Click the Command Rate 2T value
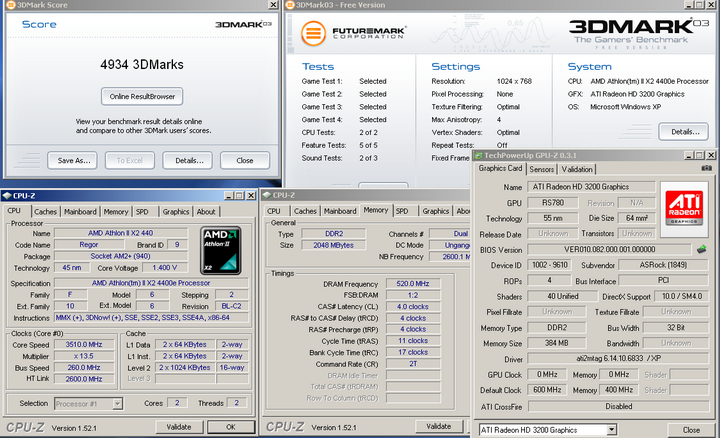Viewport: 720px width, 438px height. [x=413, y=364]
